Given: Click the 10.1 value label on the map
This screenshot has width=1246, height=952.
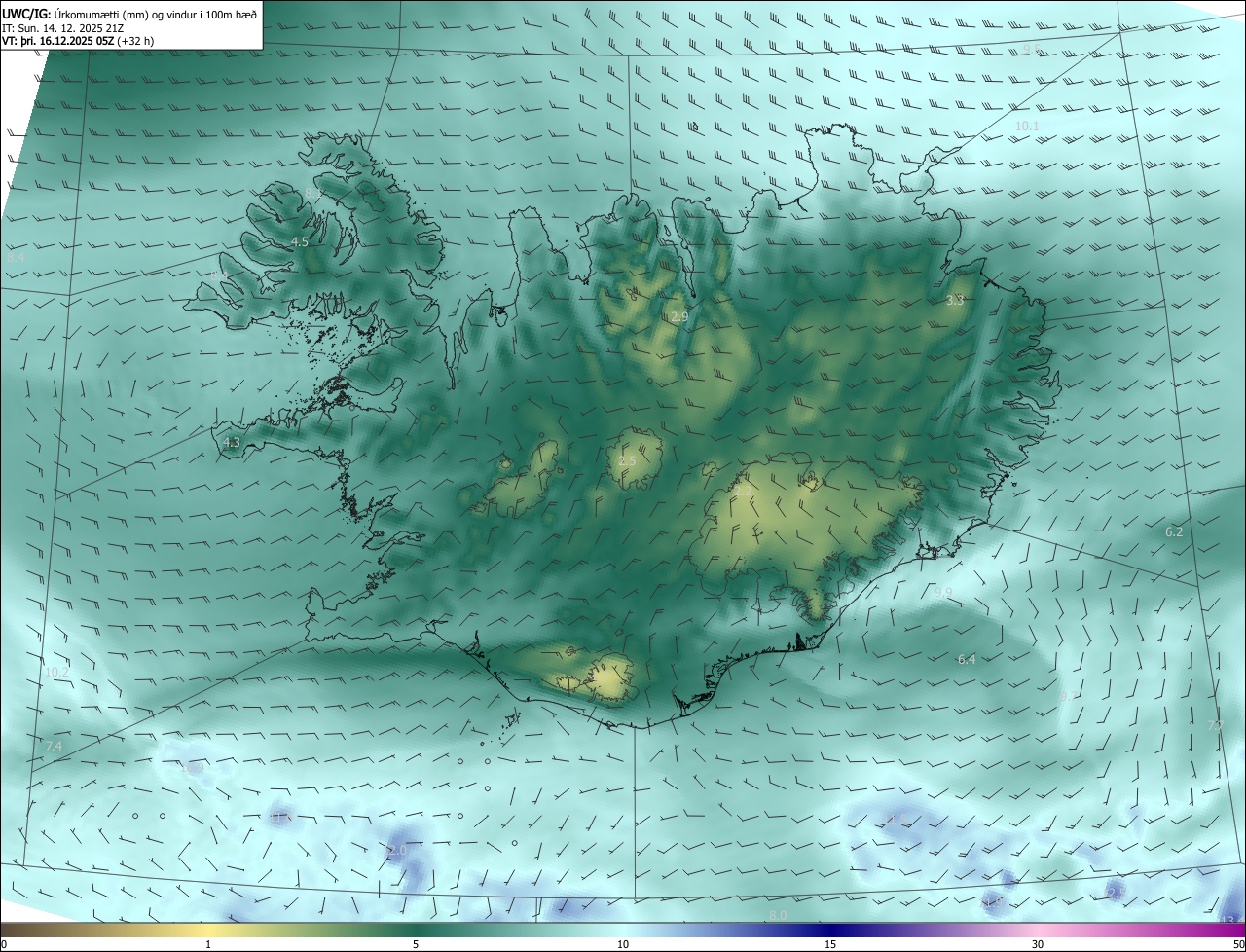Looking at the screenshot, I should coord(1027,127).
